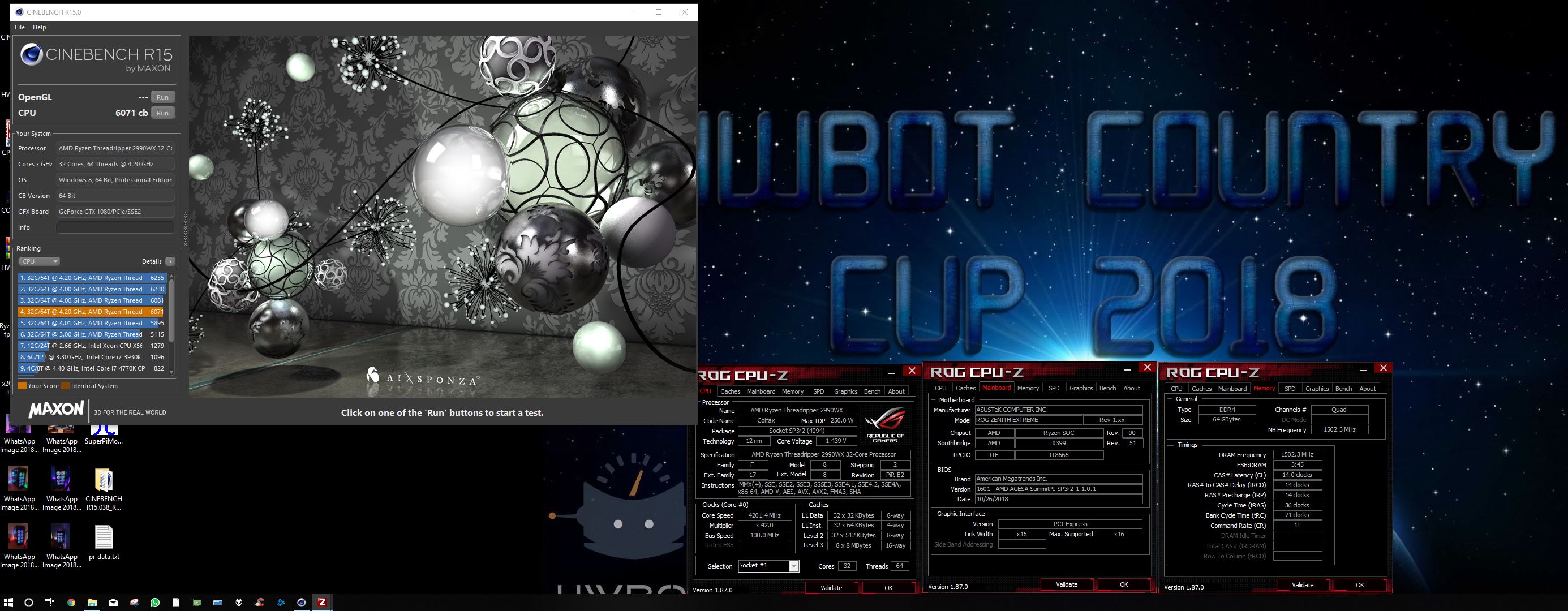Run the OpenGL benchmark
The height and width of the screenshot is (611, 1568).
162,97
